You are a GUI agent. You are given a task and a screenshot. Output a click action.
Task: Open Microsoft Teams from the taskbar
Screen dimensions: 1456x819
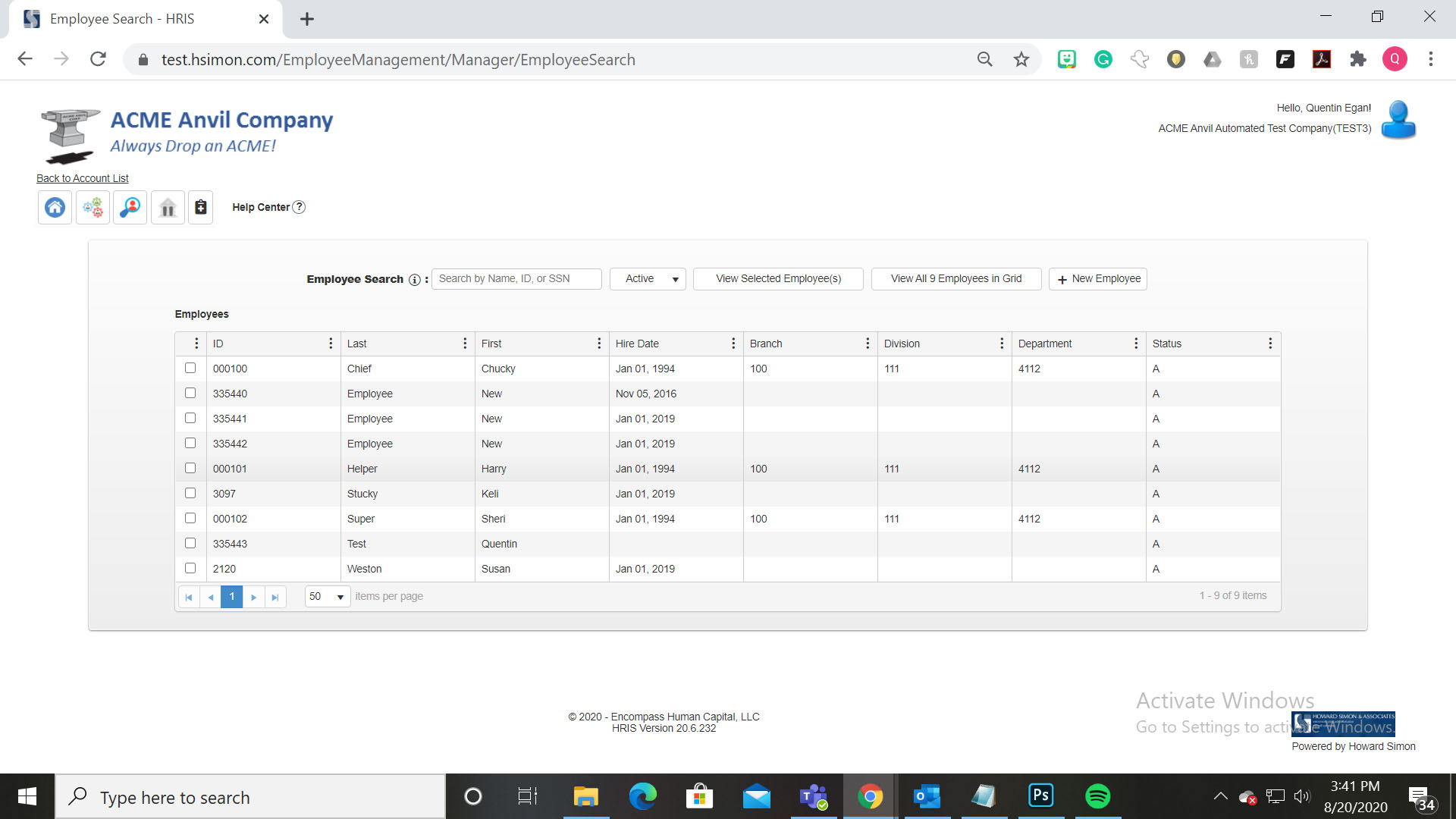click(813, 796)
